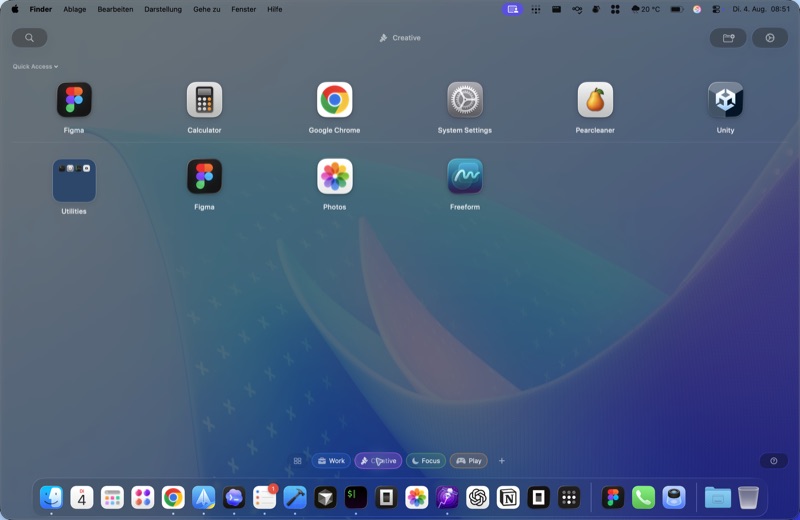Open the Fenster menu
Viewport: 800px width, 520px height.
point(243,9)
